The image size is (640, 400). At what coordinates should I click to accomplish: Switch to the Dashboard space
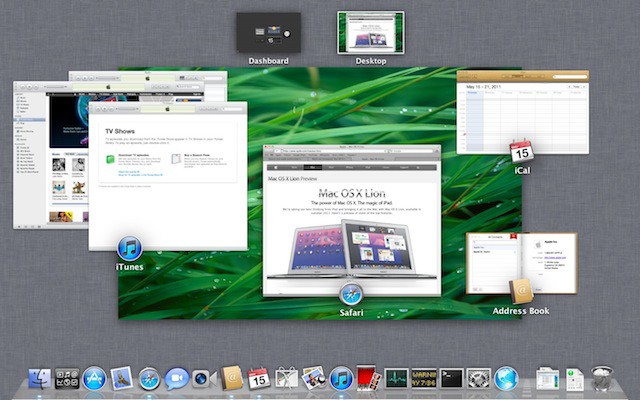tap(269, 33)
